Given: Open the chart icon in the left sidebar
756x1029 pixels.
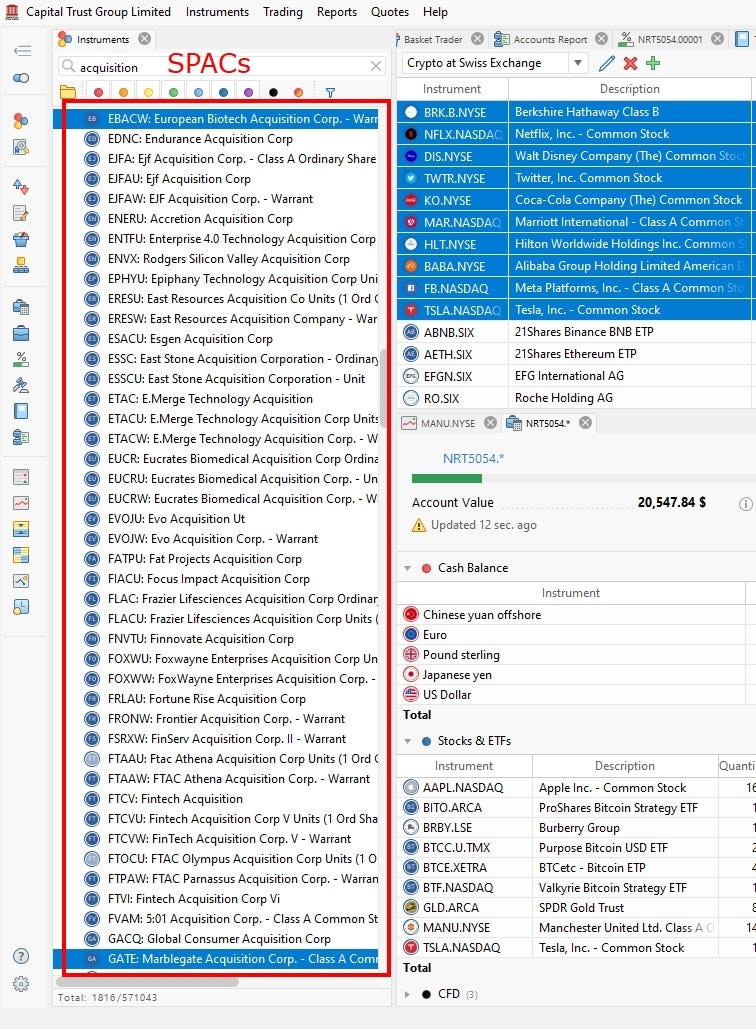Looking at the screenshot, I should pyautogui.click(x=21, y=503).
